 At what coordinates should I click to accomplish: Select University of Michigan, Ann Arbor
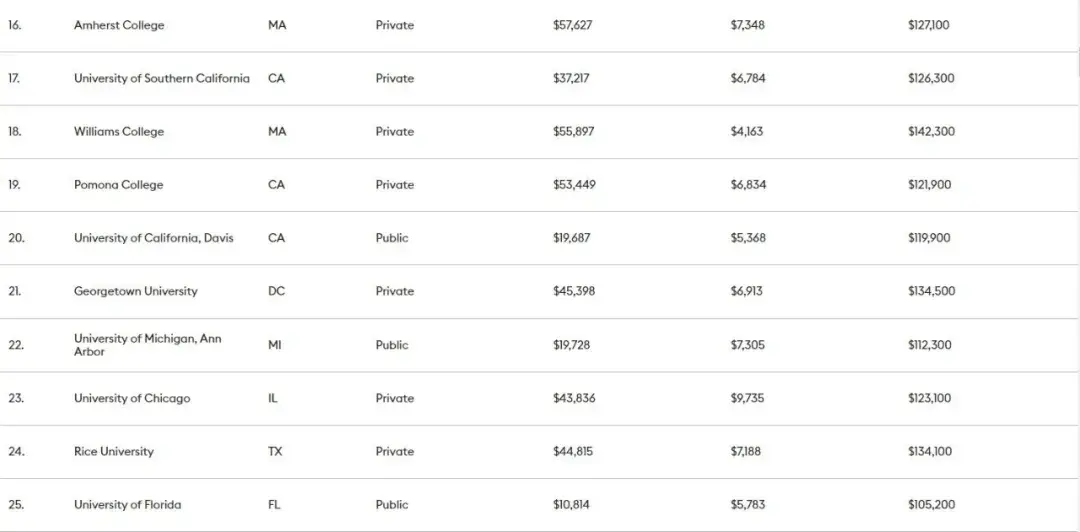147,345
